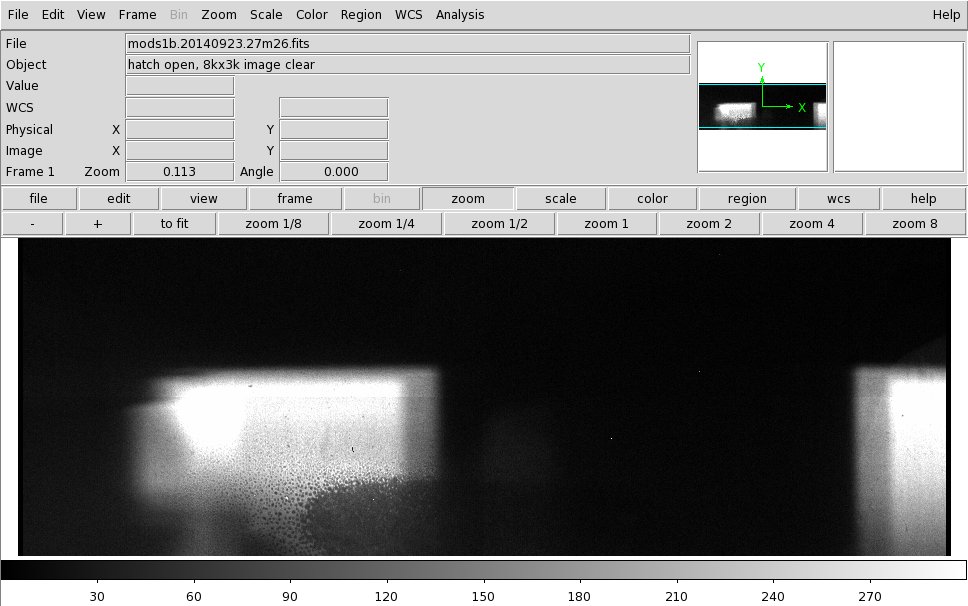Open the WCS menu
This screenshot has width=968, height=606.
pos(409,14)
